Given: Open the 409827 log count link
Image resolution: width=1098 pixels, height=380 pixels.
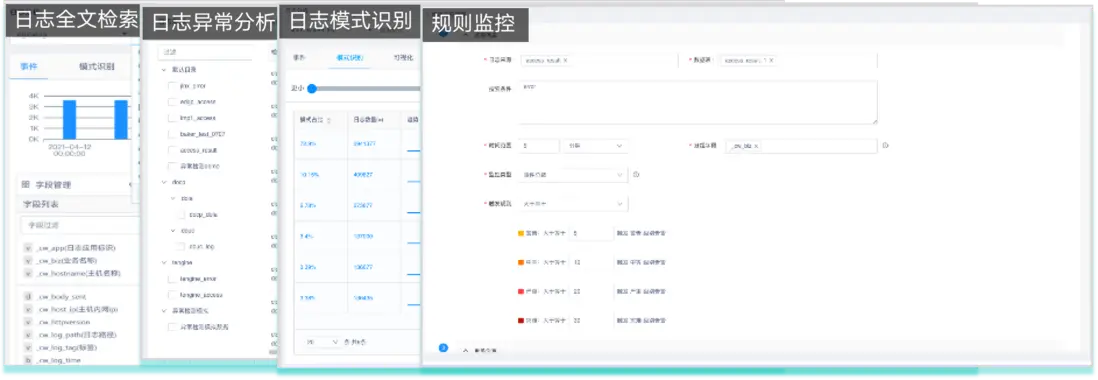Looking at the screenshot, I should click(363, 174).
